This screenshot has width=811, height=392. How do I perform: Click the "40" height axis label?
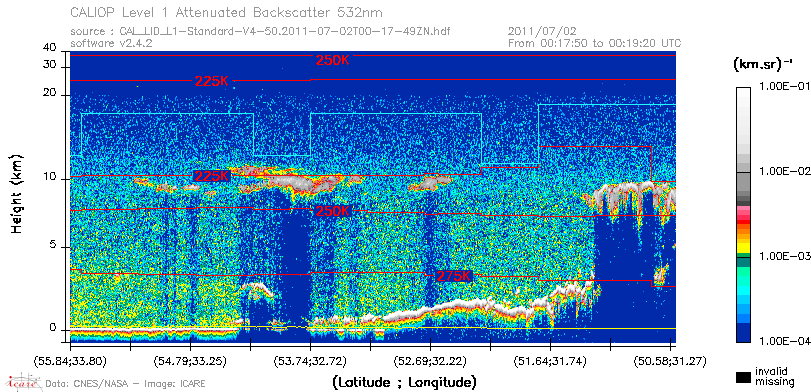pos(50,48)
